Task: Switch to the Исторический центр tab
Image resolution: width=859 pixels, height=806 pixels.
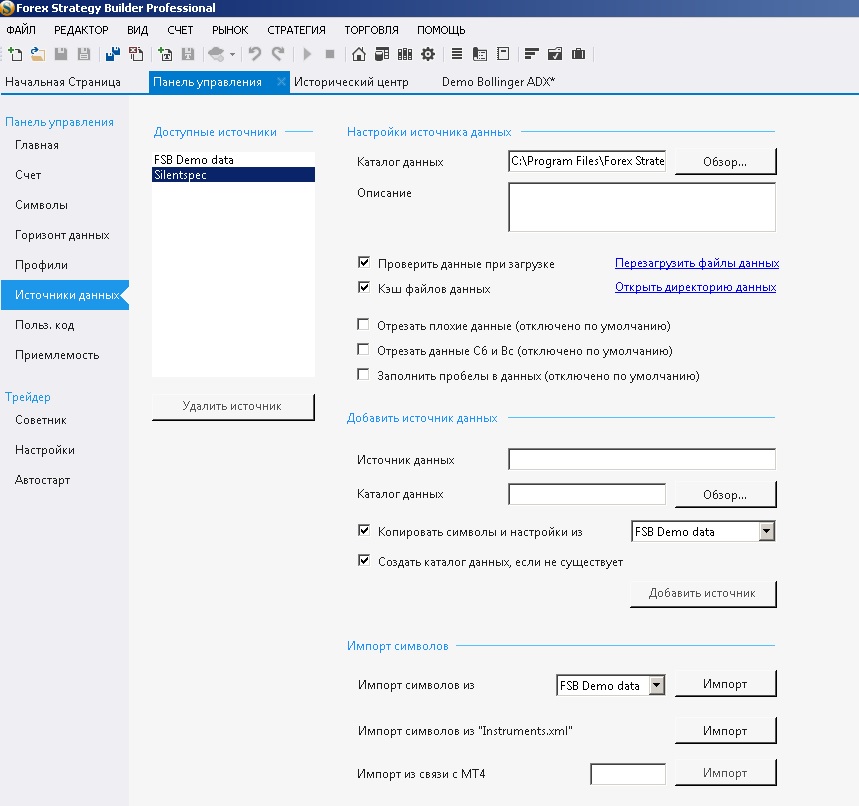Action: 351,82
